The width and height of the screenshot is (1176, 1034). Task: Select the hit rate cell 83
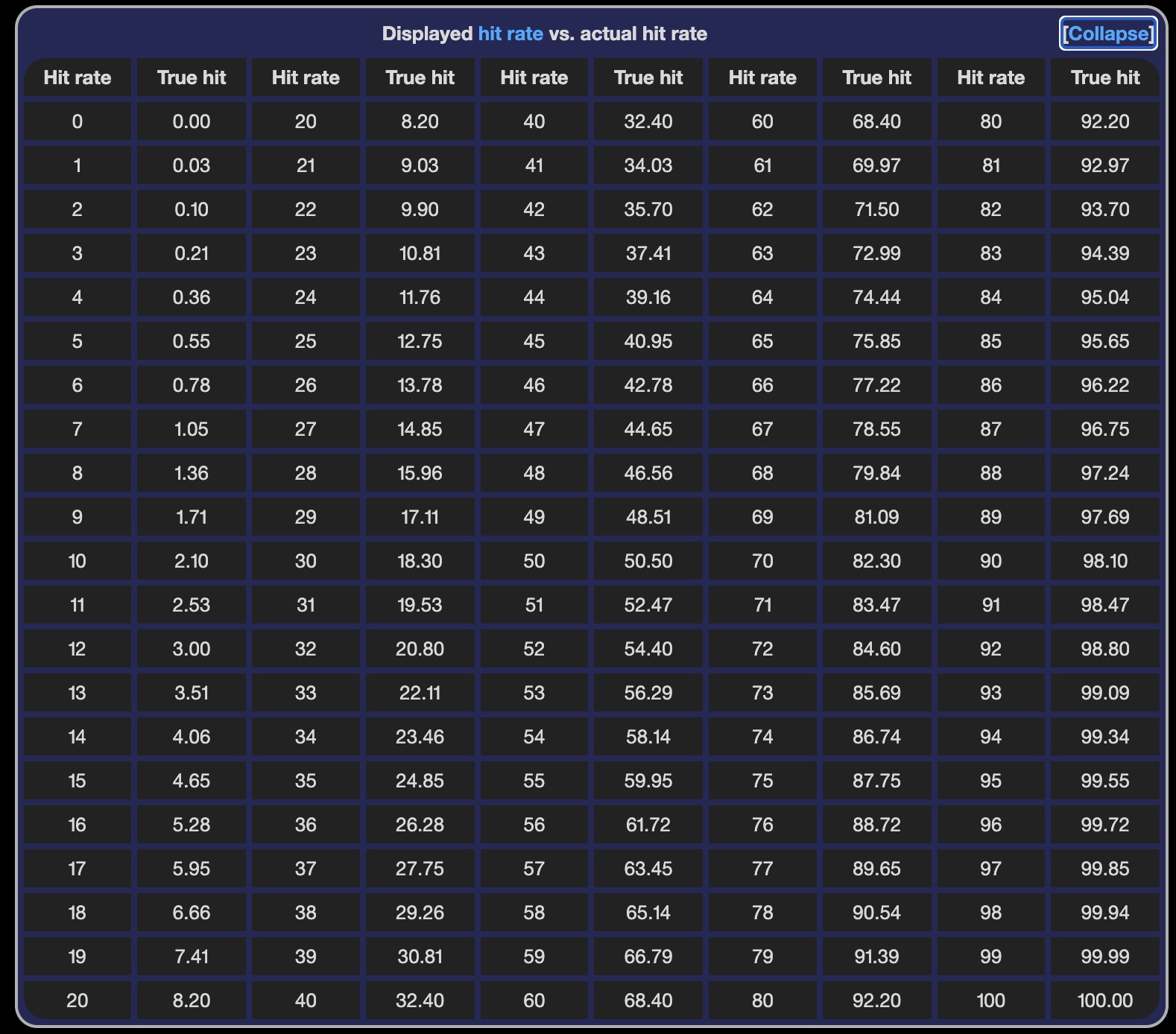pyautogui.click(x=991, y=253)
